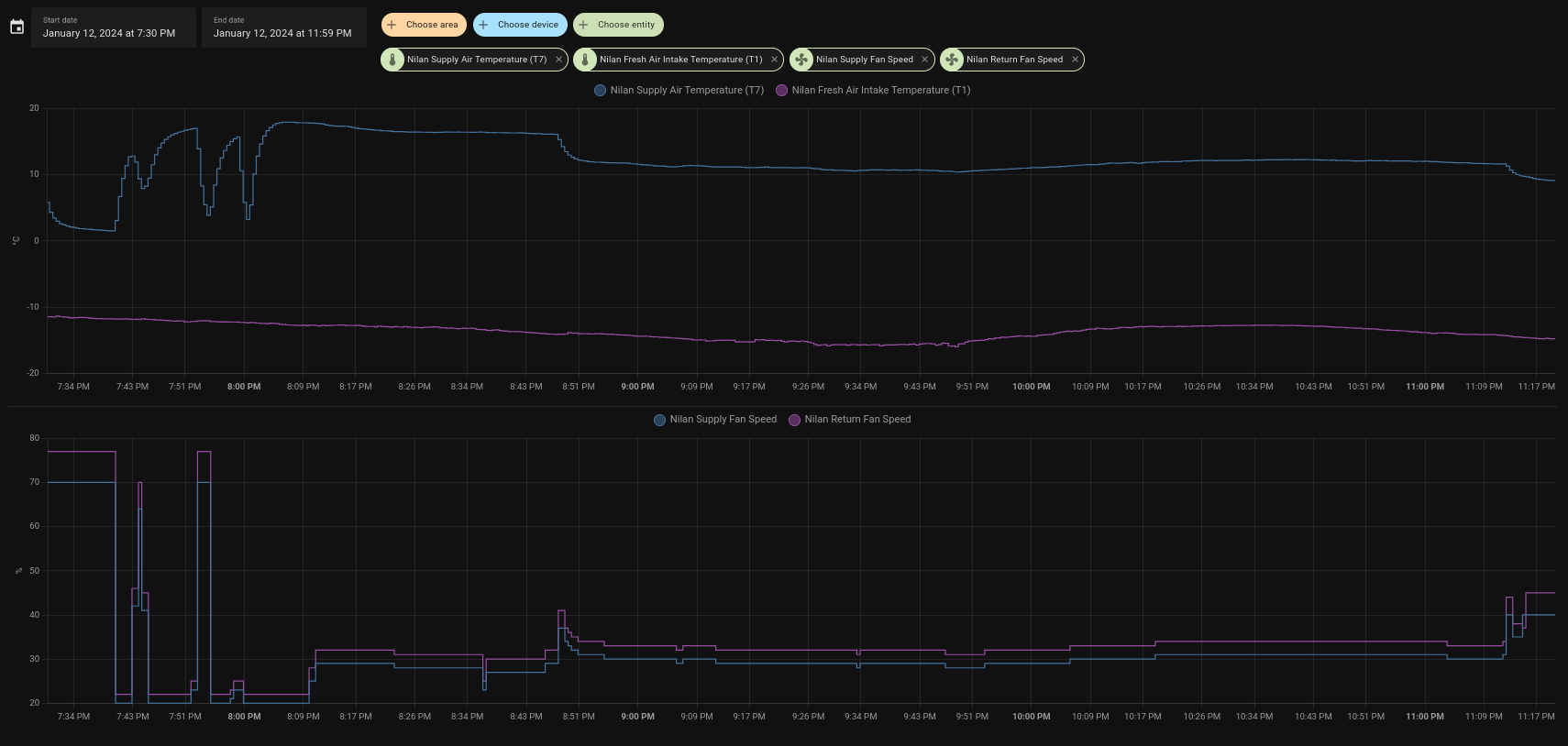
Task: Click the fan icon on Return Fan Speed chip
Action: [952, 60]
